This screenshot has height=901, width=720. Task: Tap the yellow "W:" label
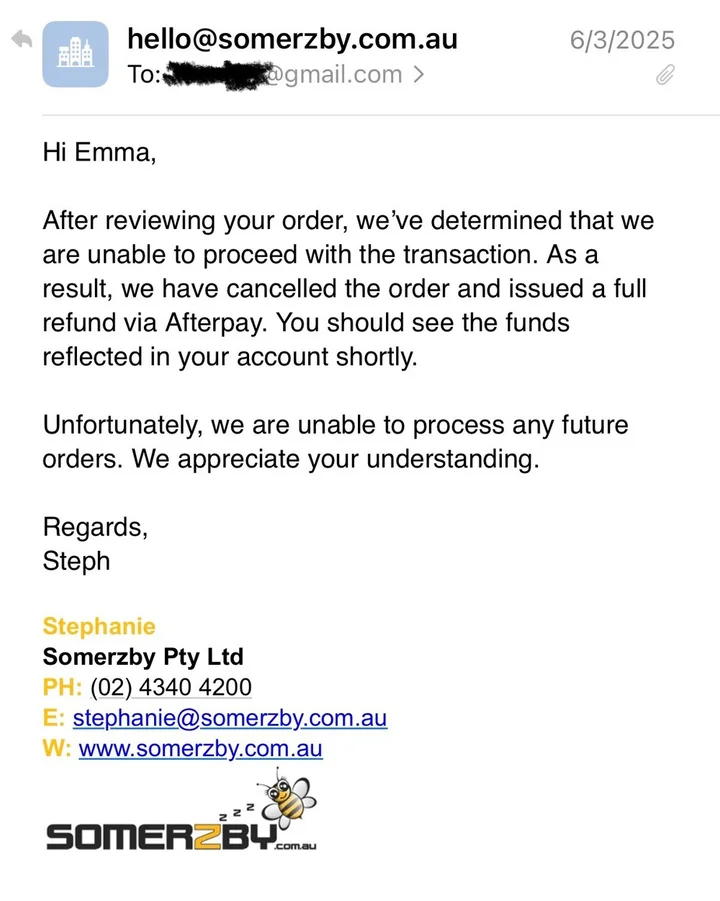tap(56, 748)
